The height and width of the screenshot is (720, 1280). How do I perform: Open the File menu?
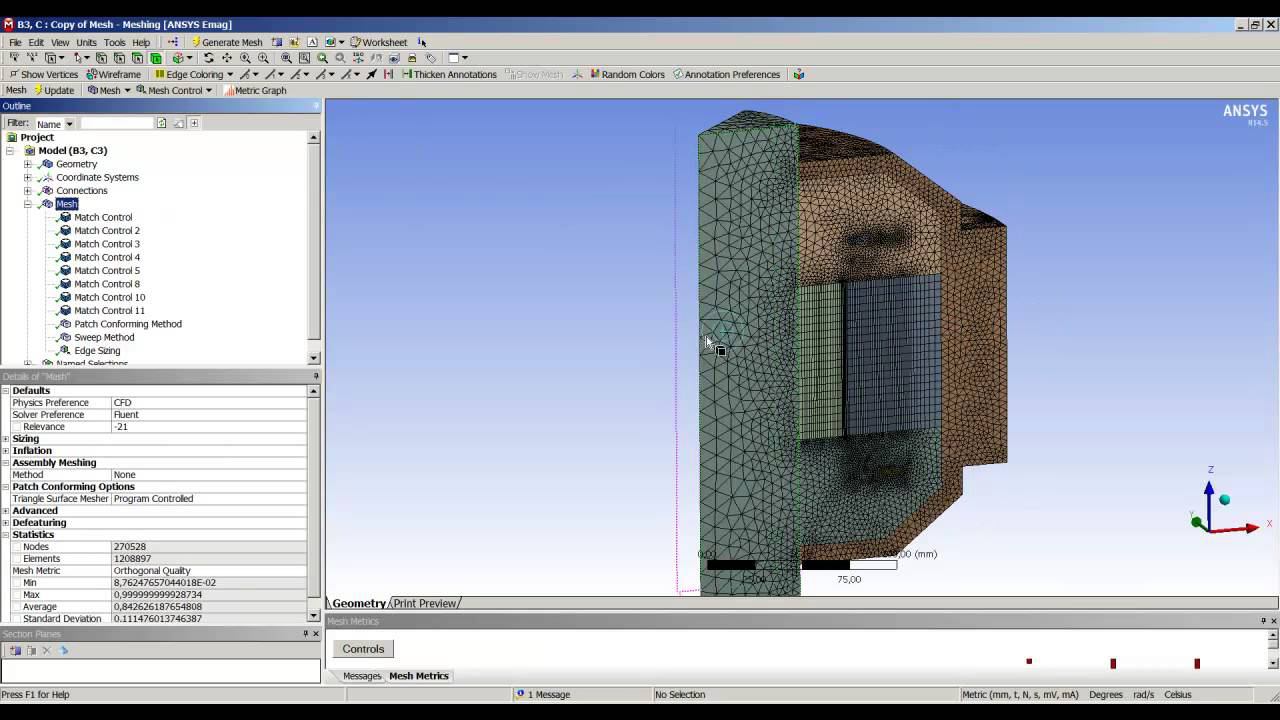pyautogui.click(x=15, y=42)
